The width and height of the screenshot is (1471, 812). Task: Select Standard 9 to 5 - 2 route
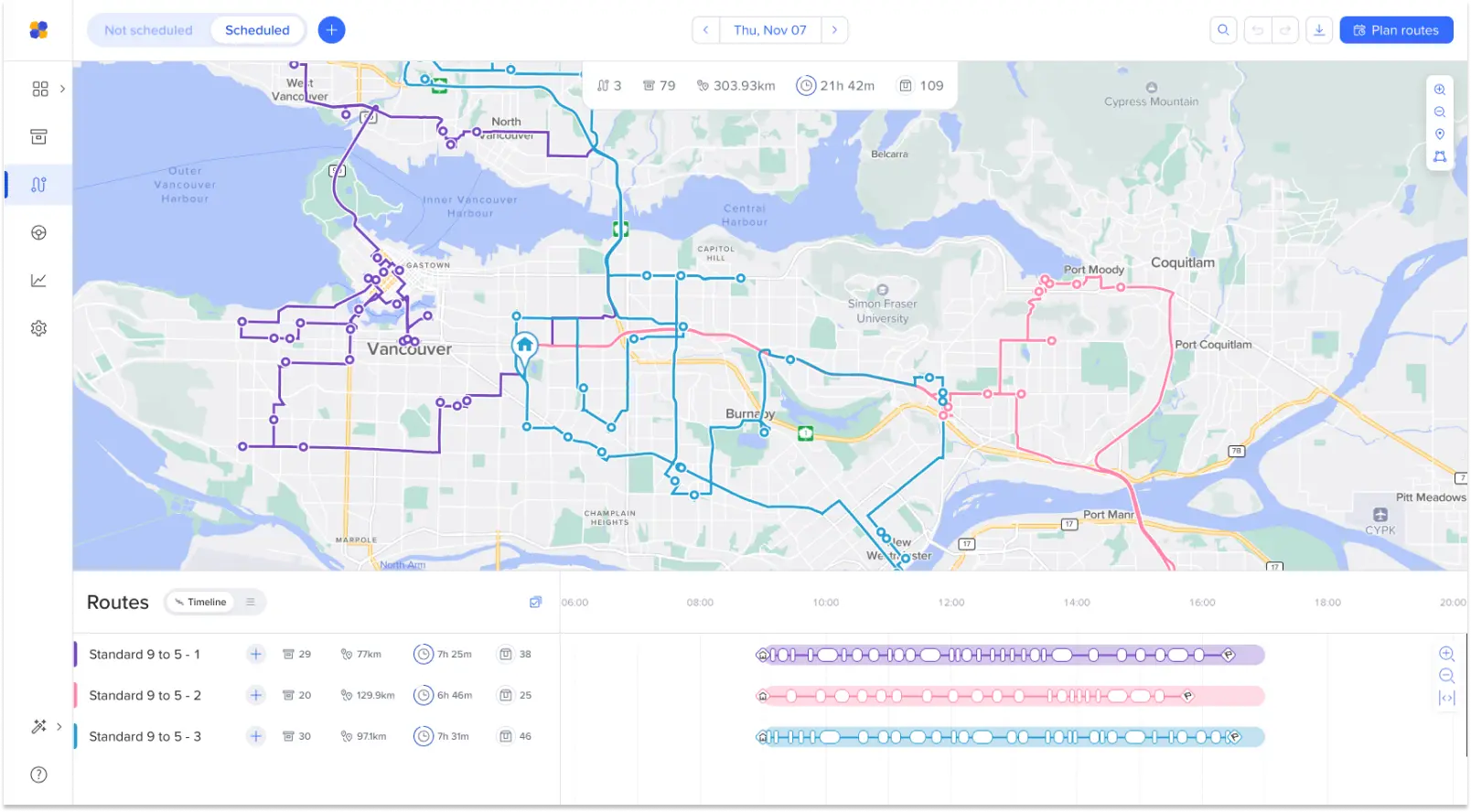[145, 695]
